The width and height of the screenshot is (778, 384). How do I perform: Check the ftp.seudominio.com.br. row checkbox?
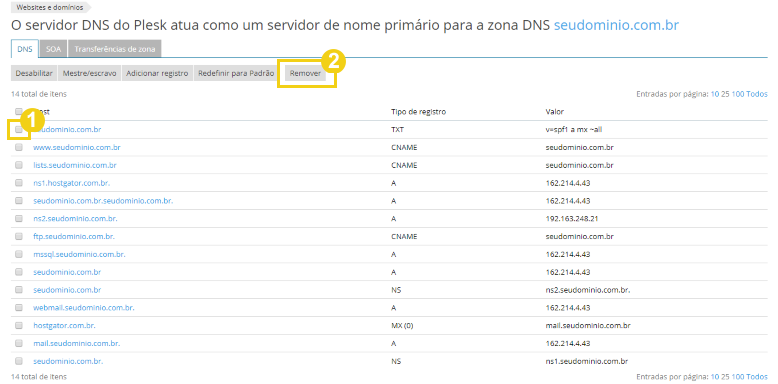(19, 236)
